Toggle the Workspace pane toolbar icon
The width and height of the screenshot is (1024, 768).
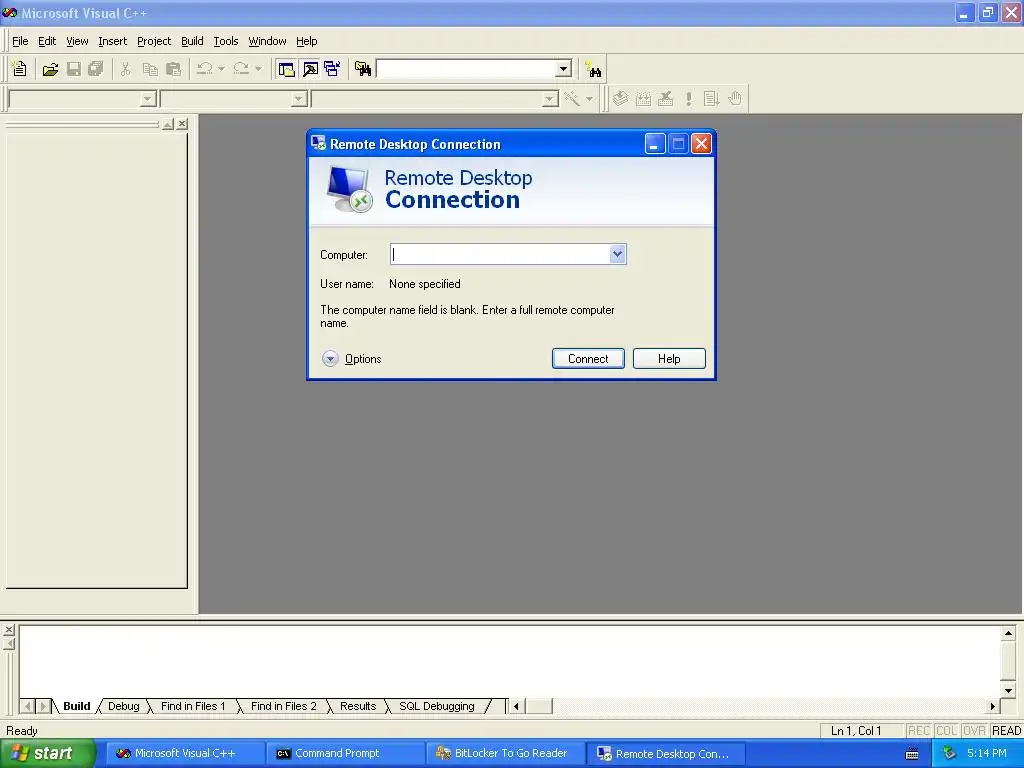pyautogui.click(x=286, y=69)
